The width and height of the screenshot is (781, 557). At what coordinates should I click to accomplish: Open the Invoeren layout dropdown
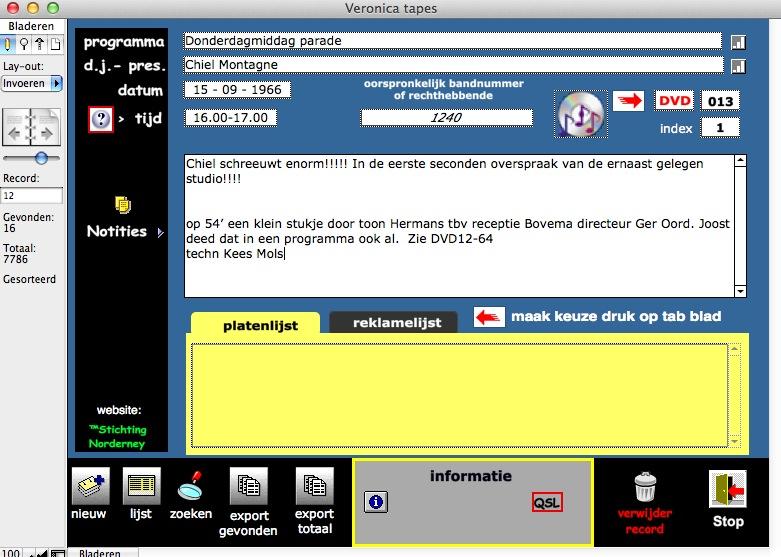31,84
